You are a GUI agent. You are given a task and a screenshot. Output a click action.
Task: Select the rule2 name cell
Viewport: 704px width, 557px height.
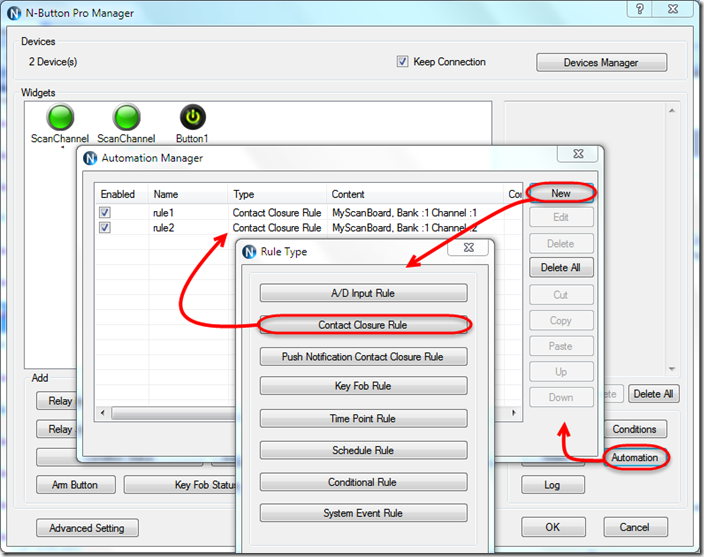[164, 228]
